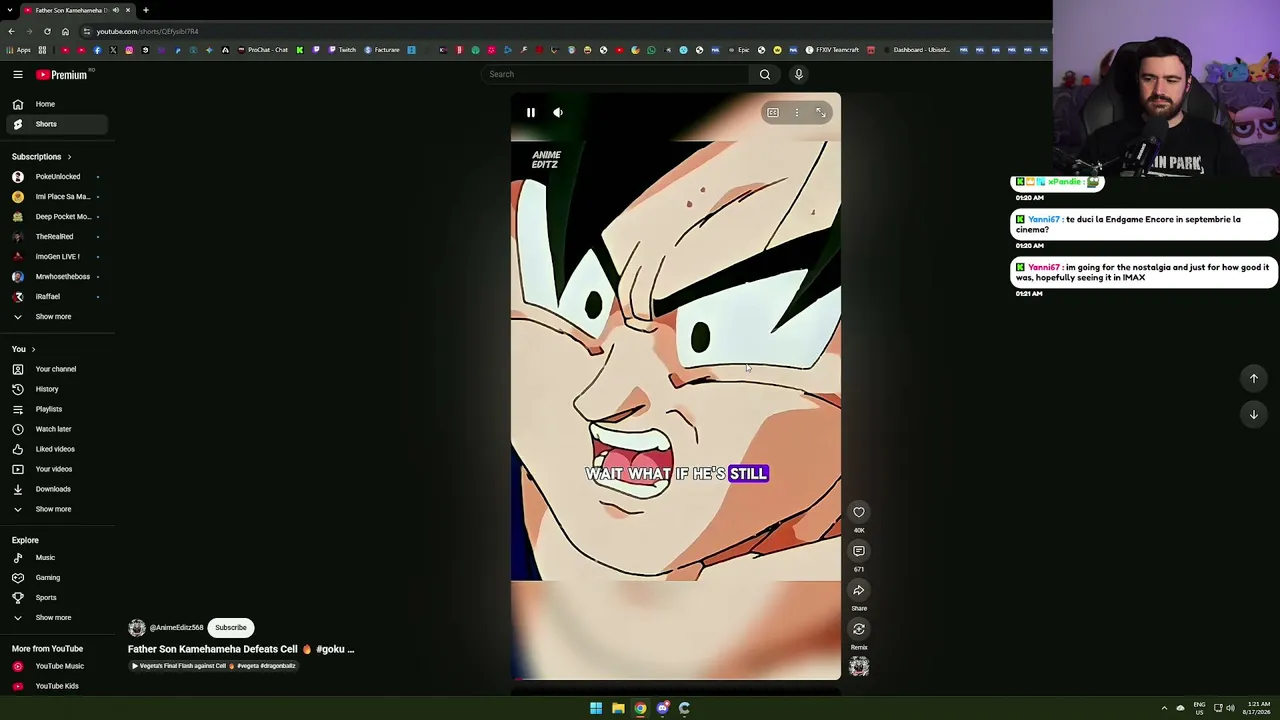
Task: Show more Explore items below Sports
Action: point(56,618)
